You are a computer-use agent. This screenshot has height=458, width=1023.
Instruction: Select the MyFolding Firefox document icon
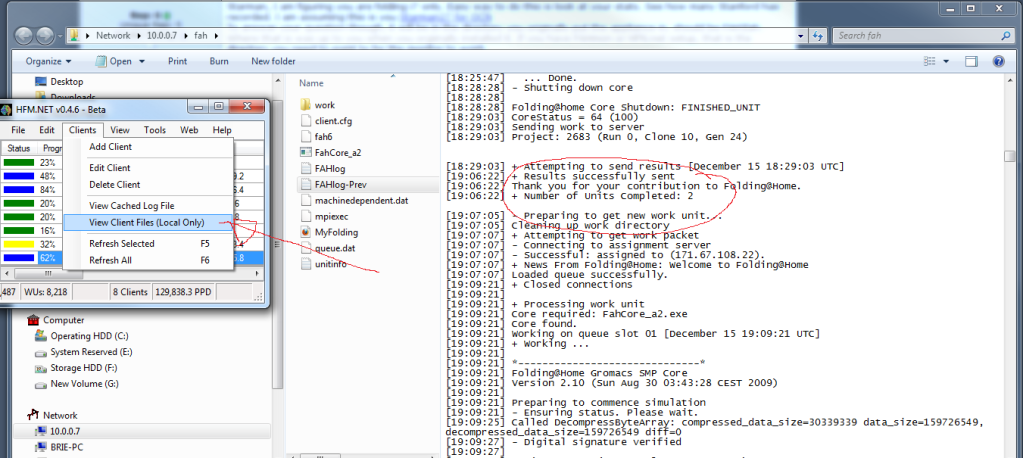(x=307, y=232)
